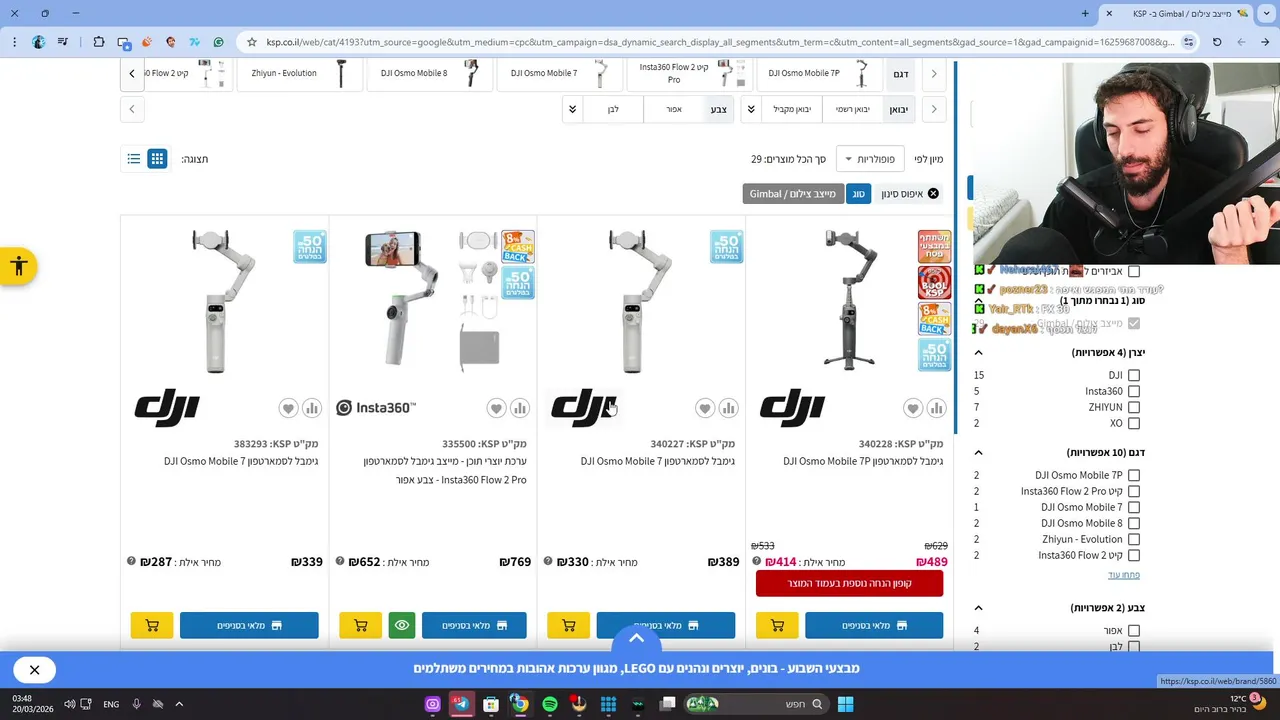Add ₪389 Osmo Mobile 7 to cart
Screen dimensions: 1280x720
tap(569, 625)
